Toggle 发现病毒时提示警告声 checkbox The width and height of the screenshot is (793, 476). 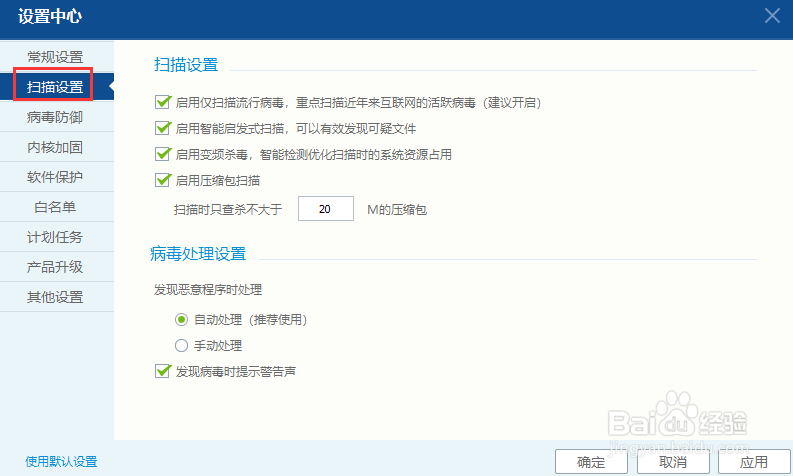[x=163, y=371]
